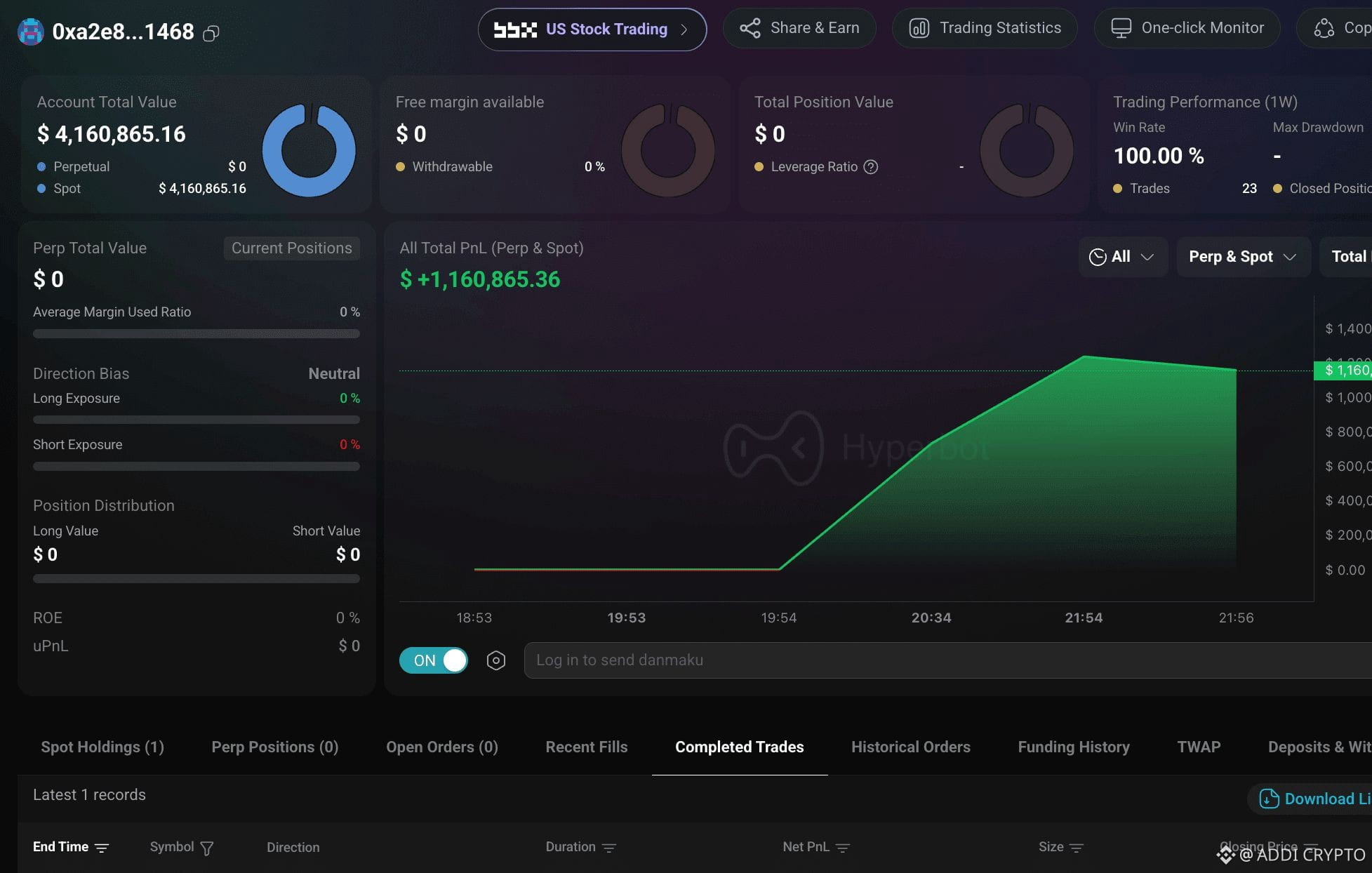1372x873 pixels.
Task: Open Trading Statistics
Action: click(x=985, y=28)
